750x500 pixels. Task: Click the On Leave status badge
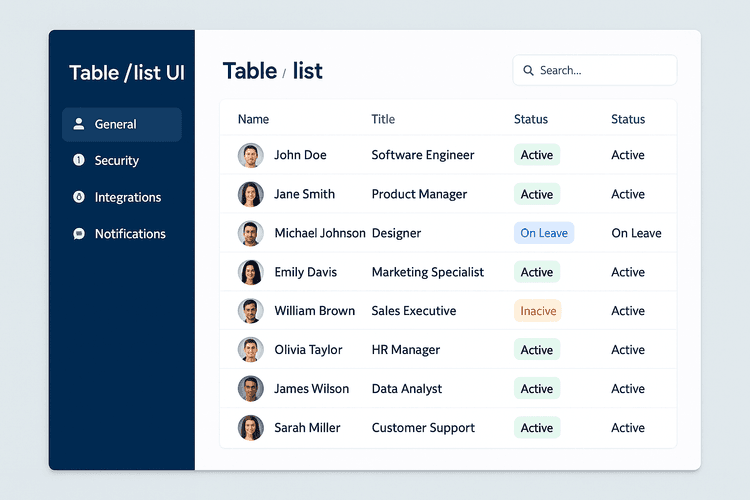pos(543,233)
